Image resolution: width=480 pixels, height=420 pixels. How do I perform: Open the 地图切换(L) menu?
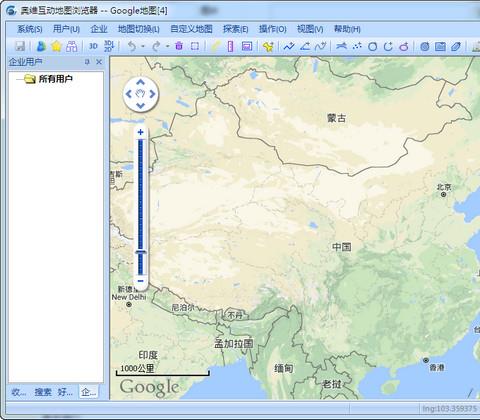click(138, 29)
